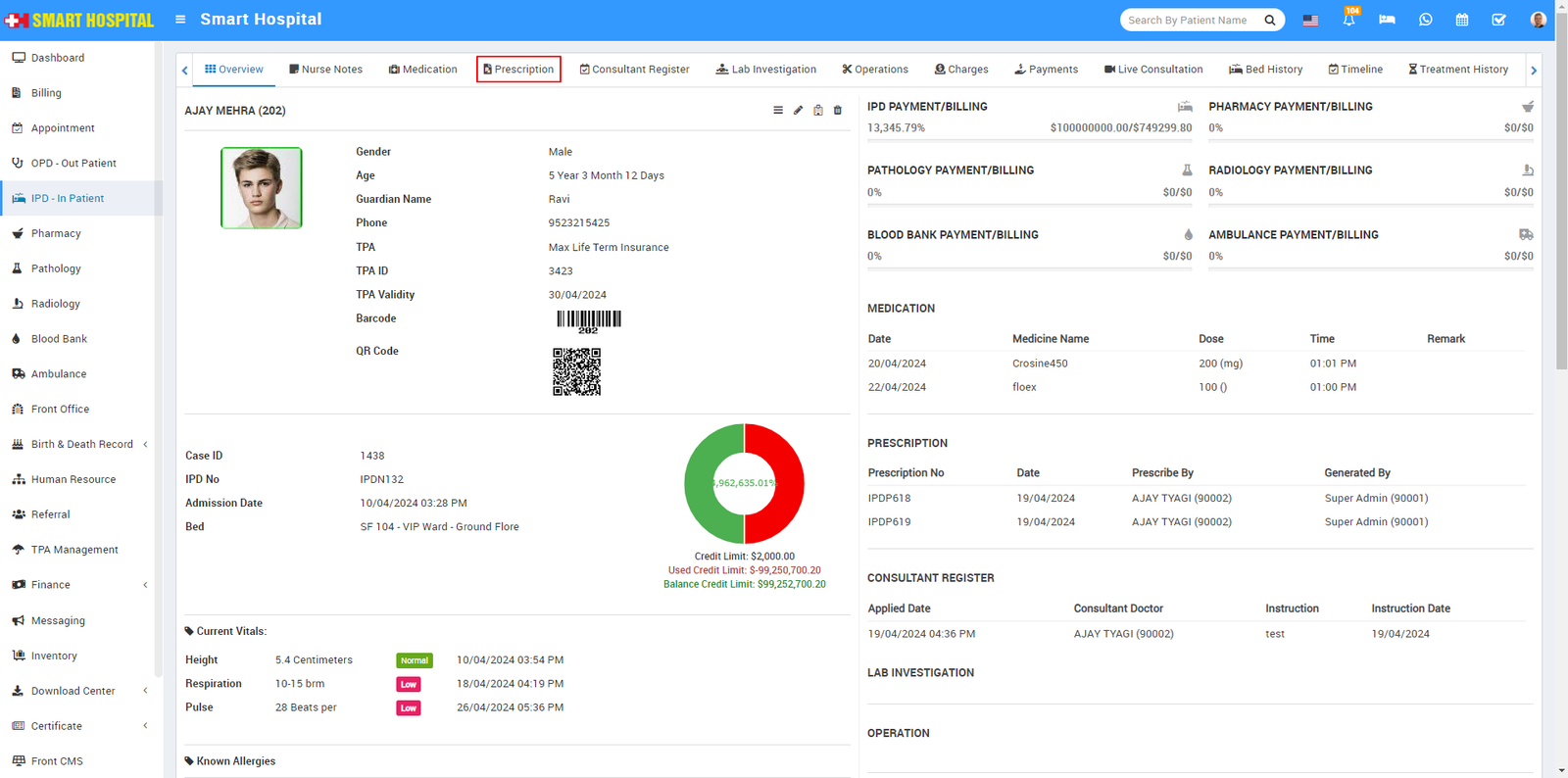The height and width of the screenshot is (778, 1568).
Task: Open the Lab Investigation tab
Action: [766, 70]
